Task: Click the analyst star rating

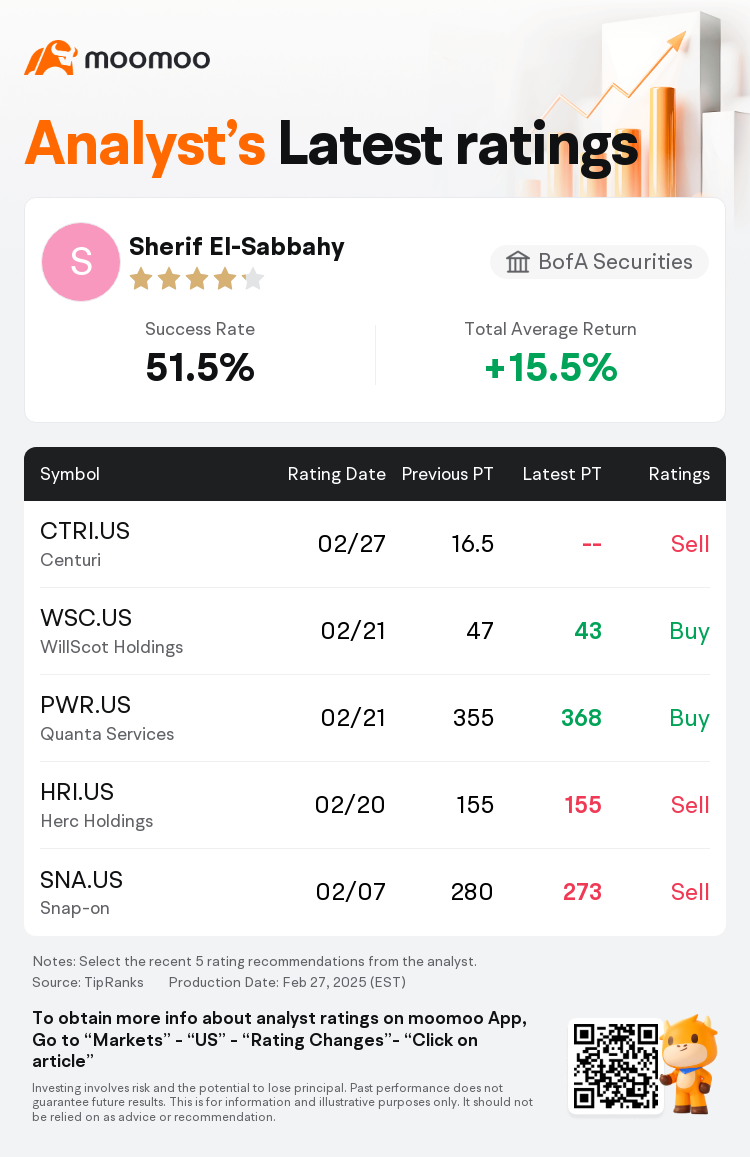Action: pyautogui.click(x=197, y=279)
